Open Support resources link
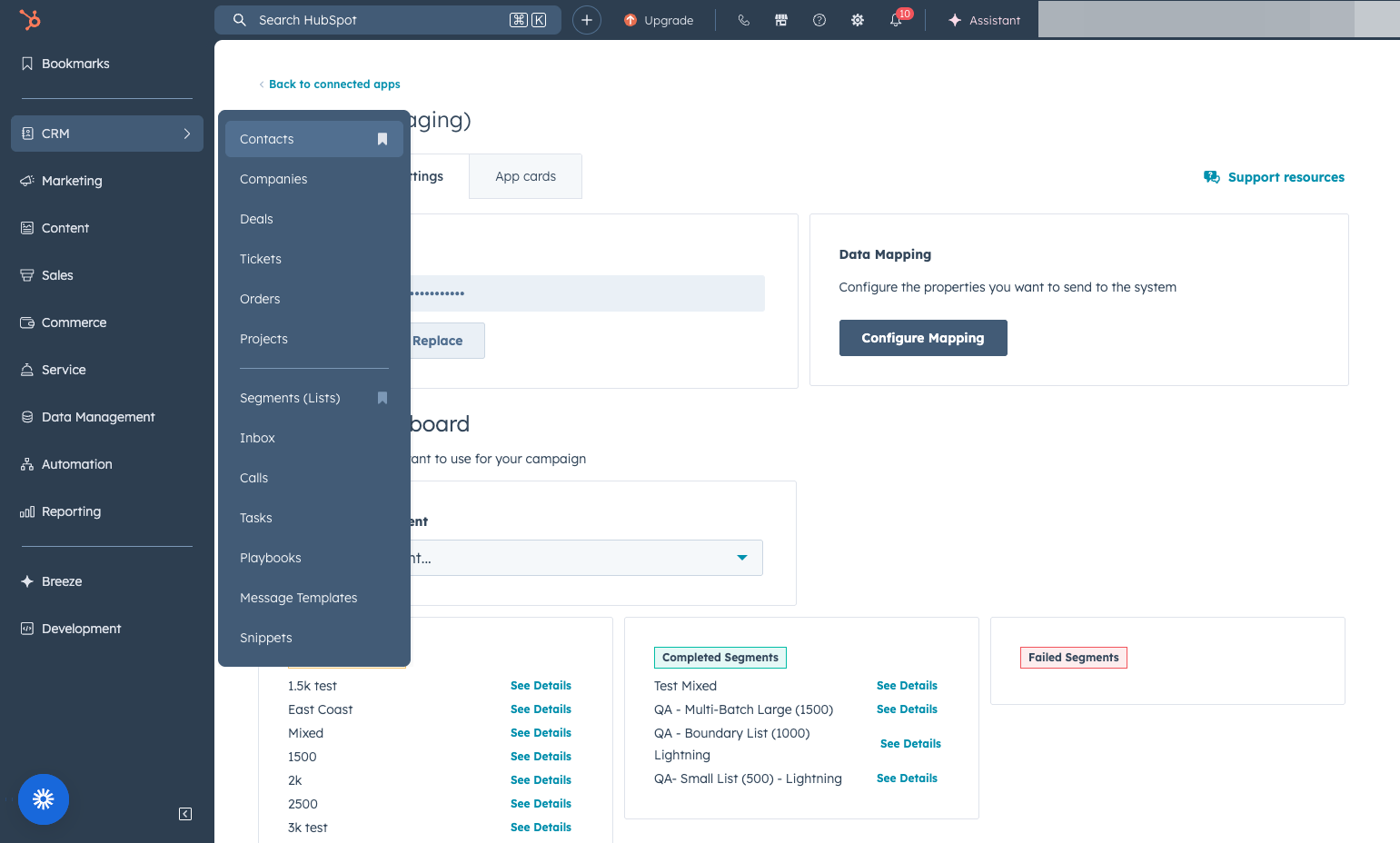This screenshot has height=843, width=1400. pyautogui.click(x=1275, y=177)
